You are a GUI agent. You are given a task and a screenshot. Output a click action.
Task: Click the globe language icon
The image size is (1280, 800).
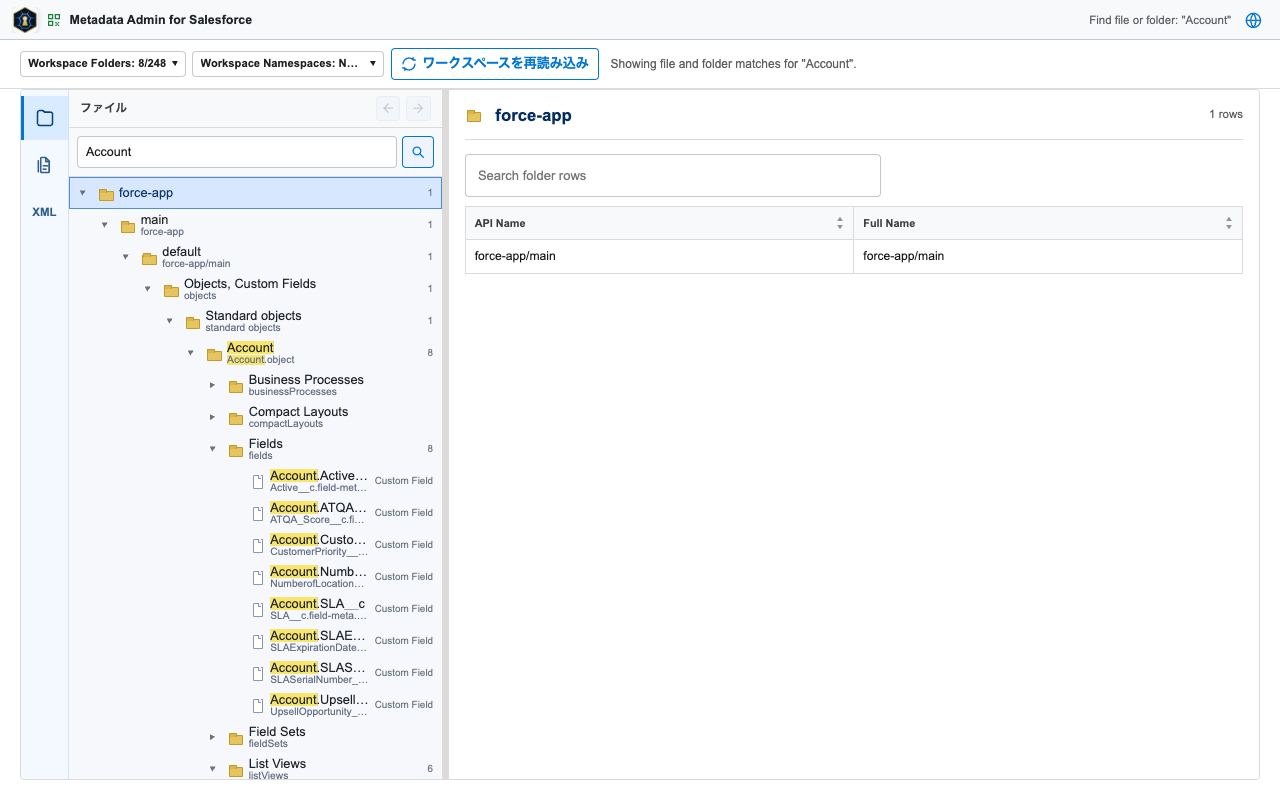[1253, 20]
